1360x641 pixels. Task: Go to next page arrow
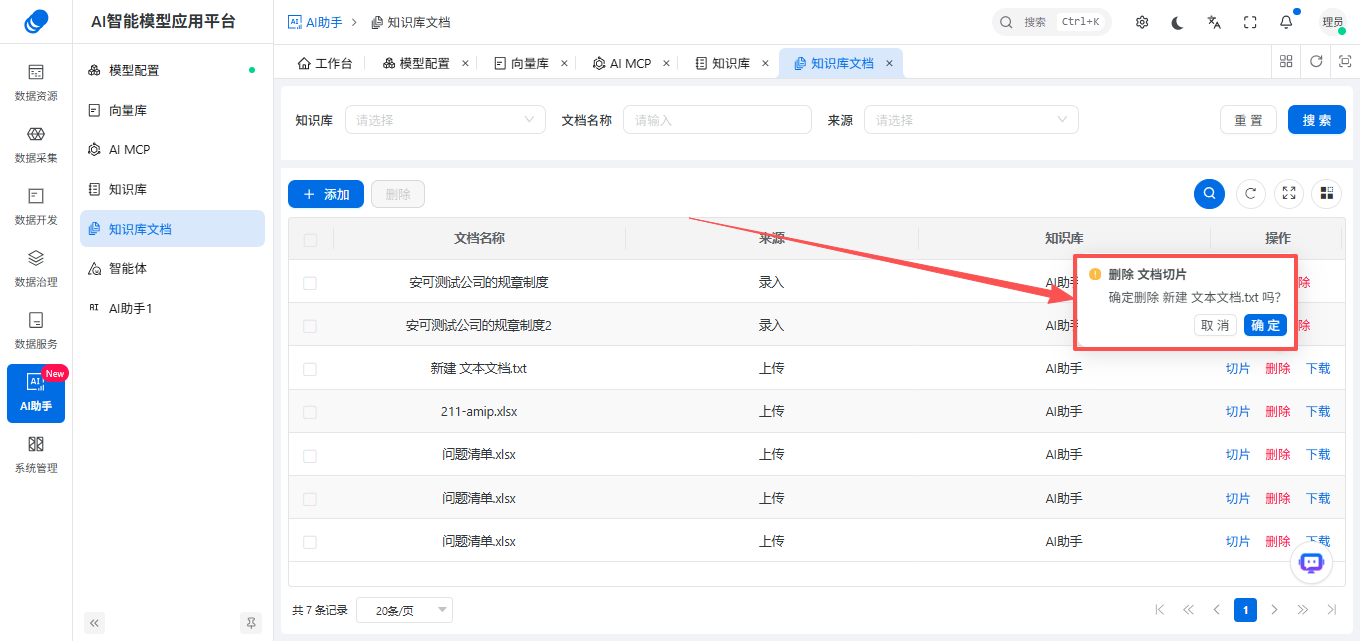(x=1274, y=610)
